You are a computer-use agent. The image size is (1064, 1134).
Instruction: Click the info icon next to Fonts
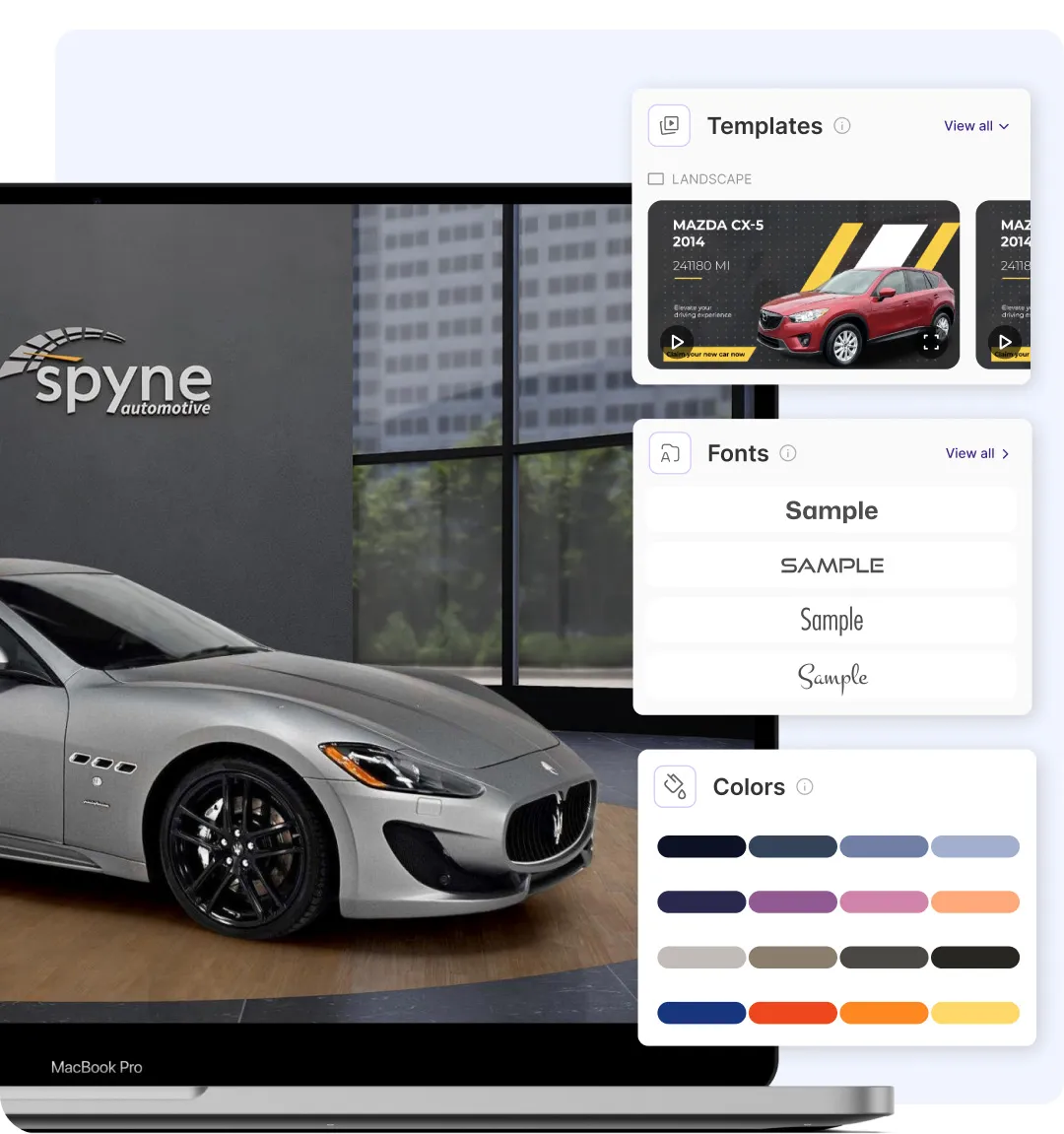point(787,453)
